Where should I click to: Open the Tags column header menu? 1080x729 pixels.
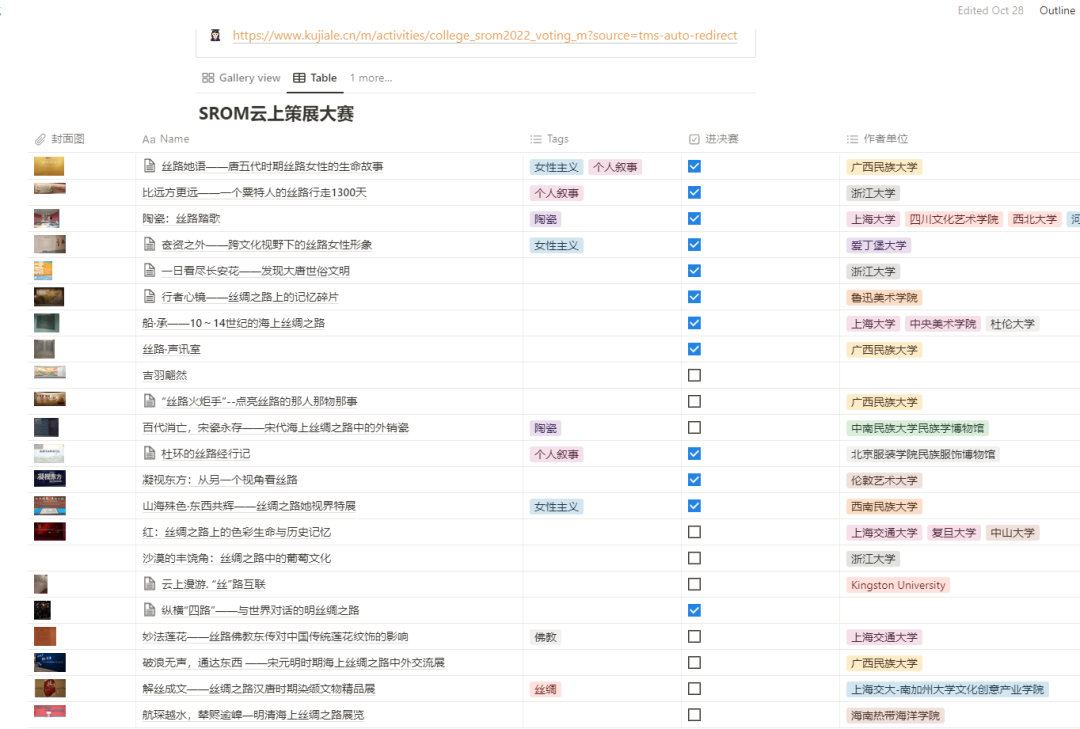(550, 139)
